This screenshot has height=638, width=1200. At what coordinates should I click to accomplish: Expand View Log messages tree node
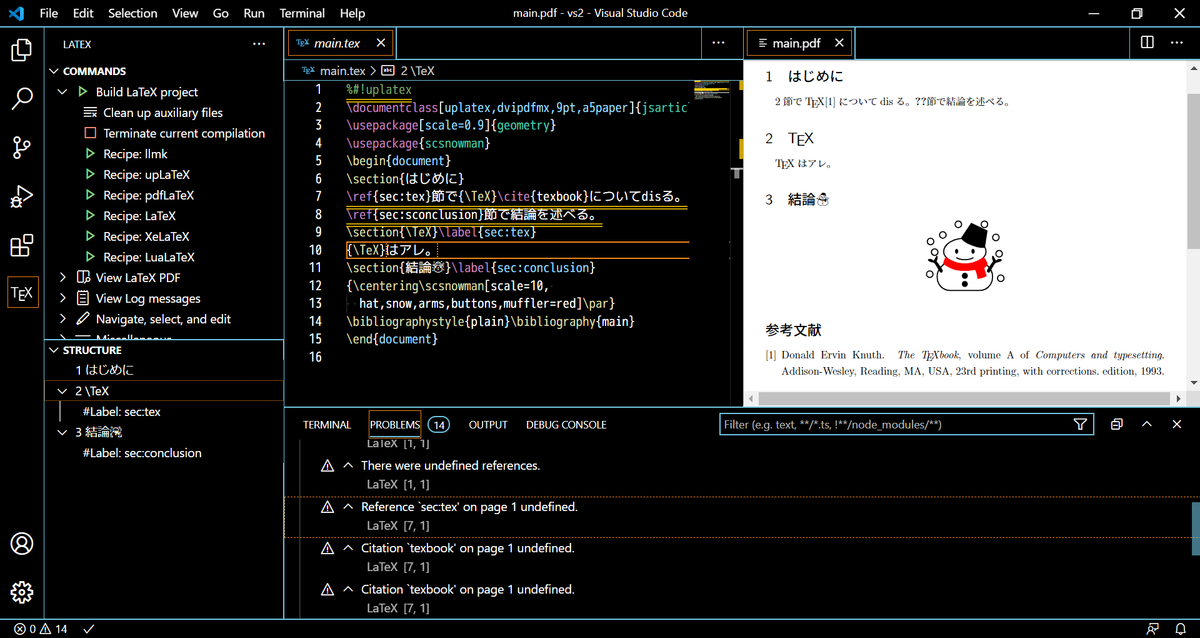(x=63, y=298)
